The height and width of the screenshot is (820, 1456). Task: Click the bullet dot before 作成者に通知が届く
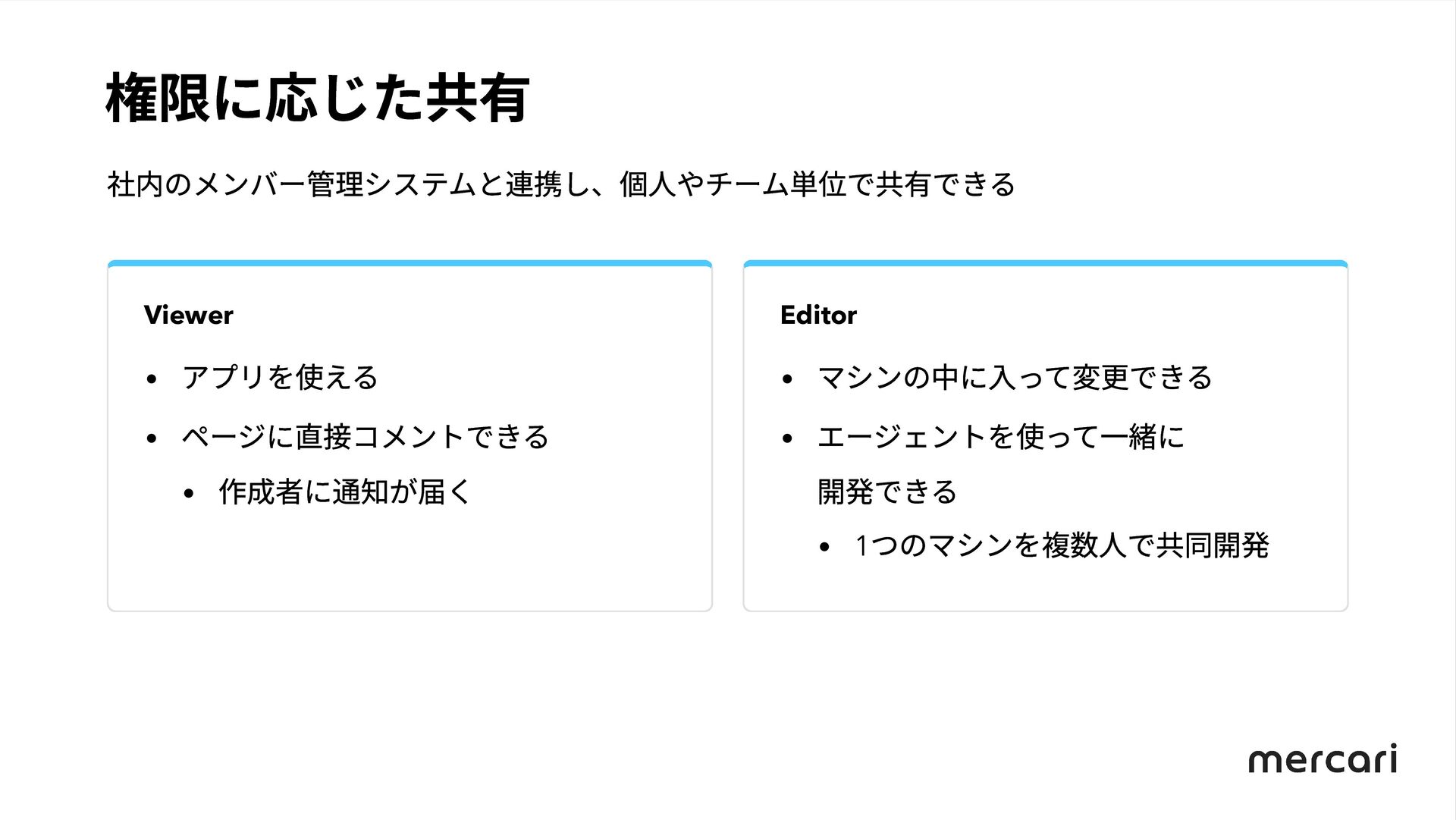click(x=189, y=495)
